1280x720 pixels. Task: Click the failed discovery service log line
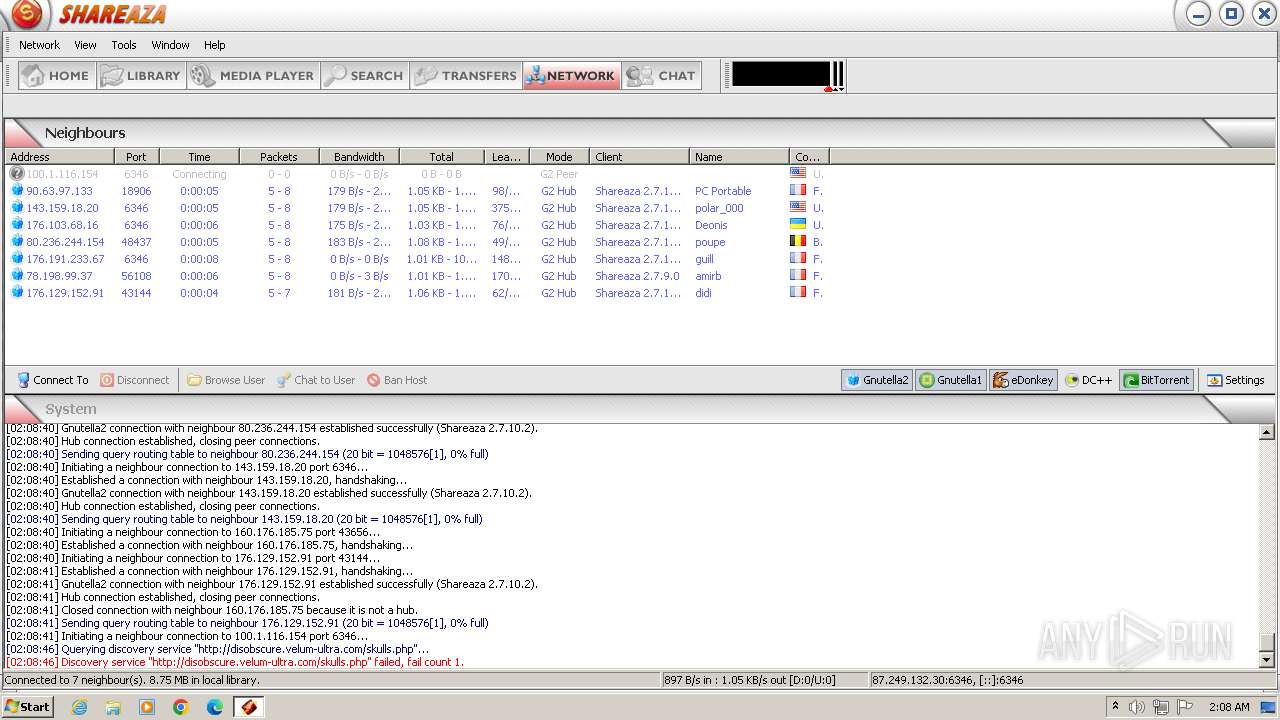[x=235, y=662]
